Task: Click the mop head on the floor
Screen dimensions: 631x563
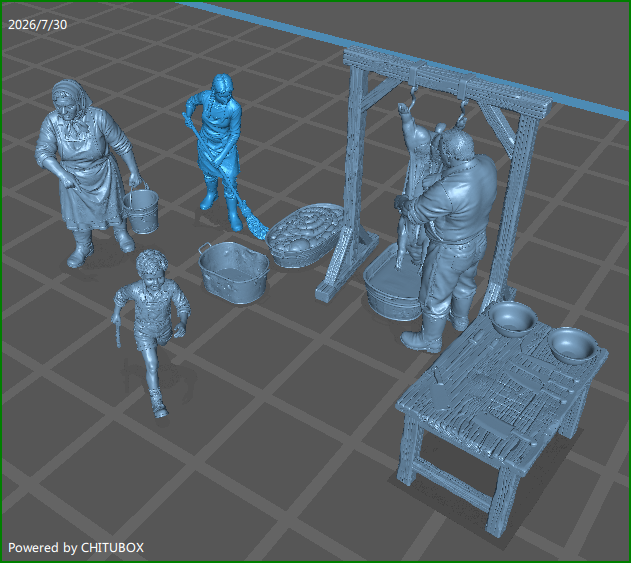Action: [254, 221]
